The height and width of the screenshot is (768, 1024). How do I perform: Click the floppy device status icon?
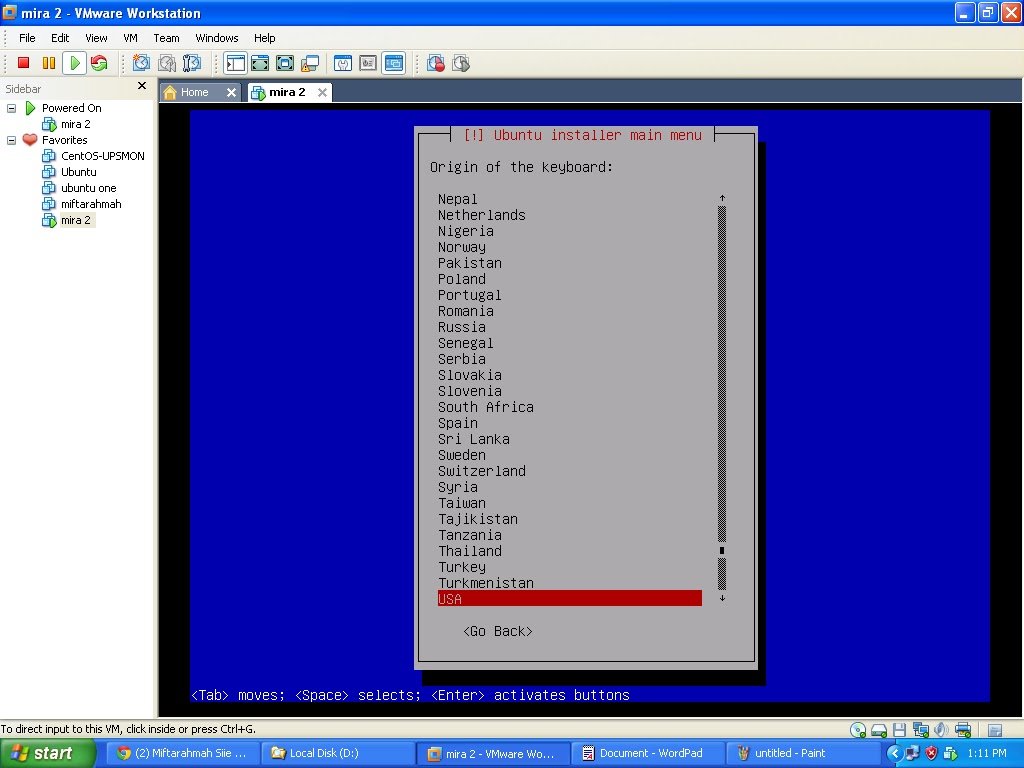tap(899, 729)
